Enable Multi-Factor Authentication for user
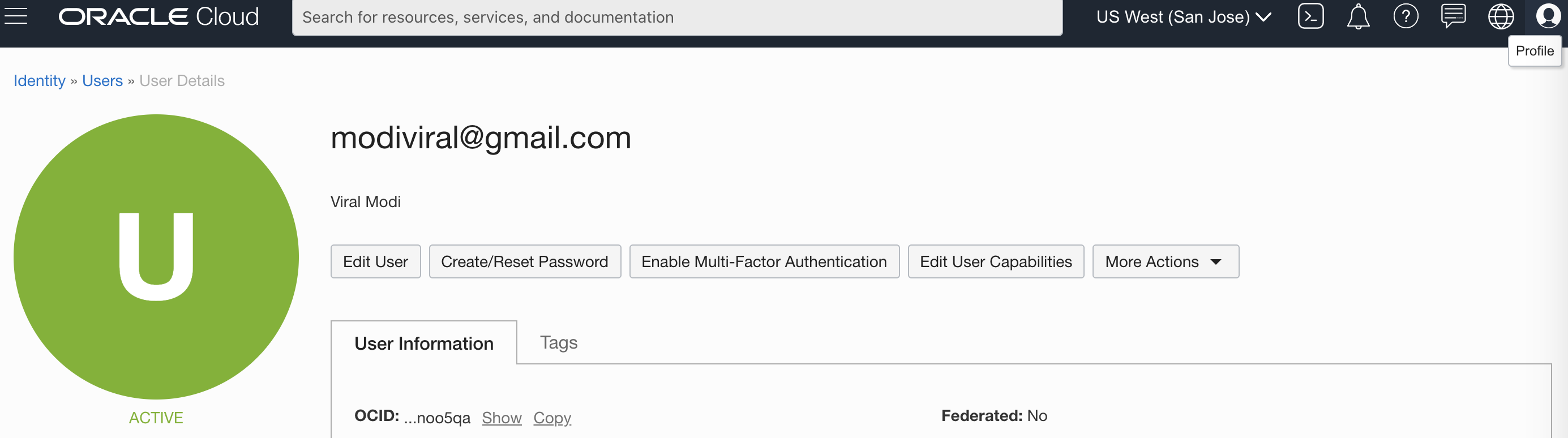Image resolution: width=1568 pixels, height=438 pixels. pos(763,261)
